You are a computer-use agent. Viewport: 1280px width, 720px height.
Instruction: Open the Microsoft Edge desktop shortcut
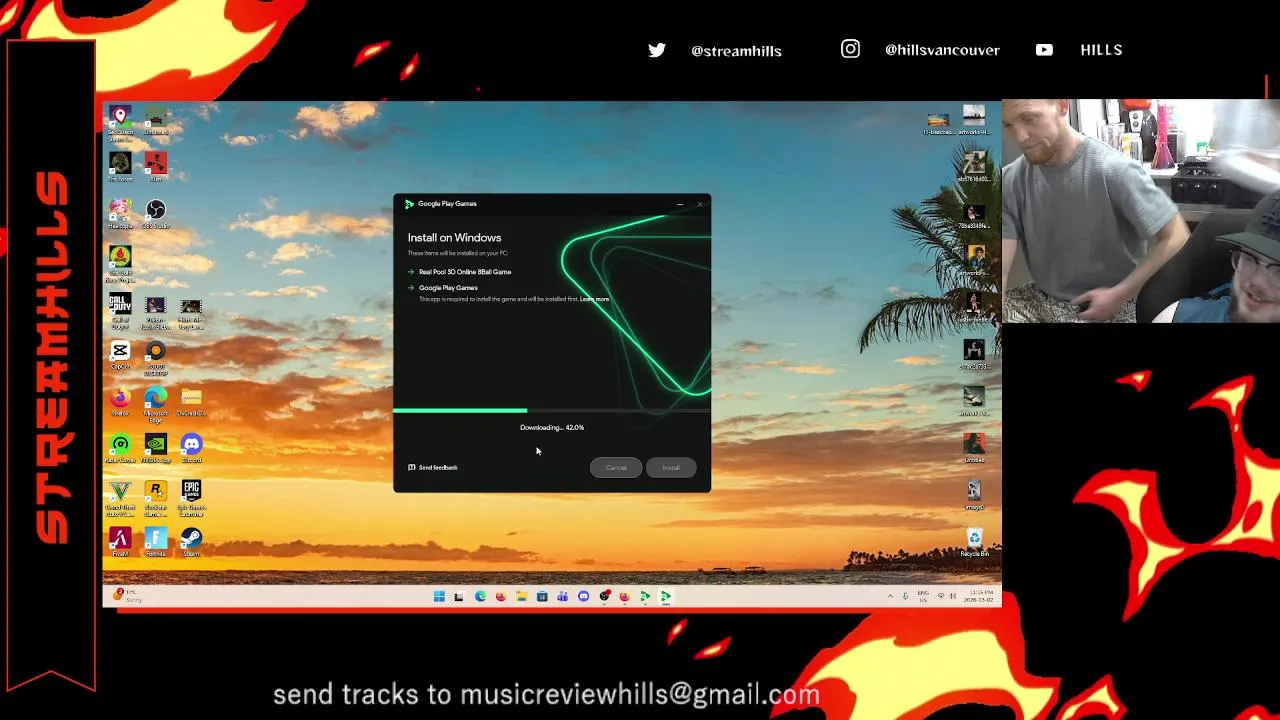pos(156,403)
